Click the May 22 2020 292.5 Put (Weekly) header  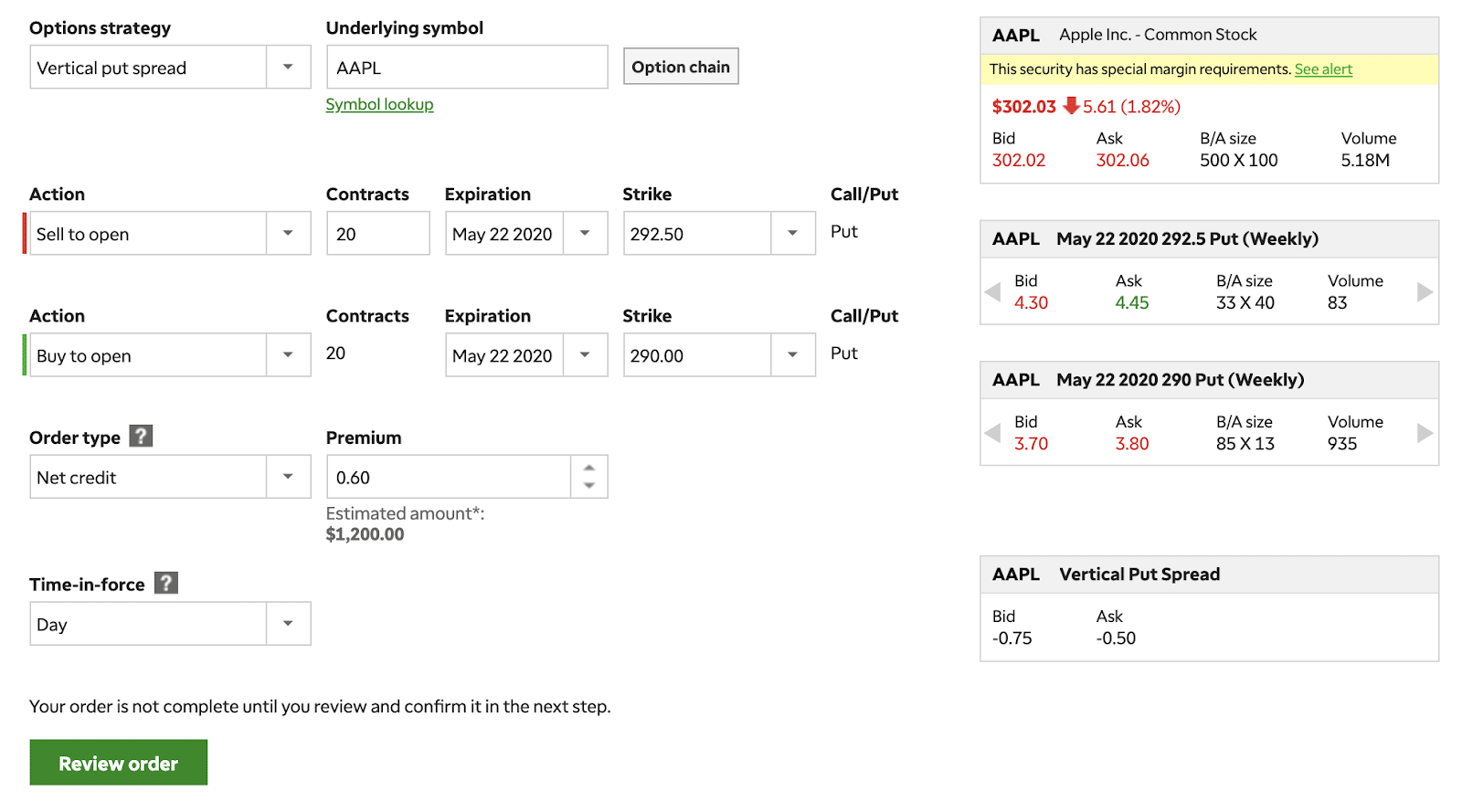1188,239
